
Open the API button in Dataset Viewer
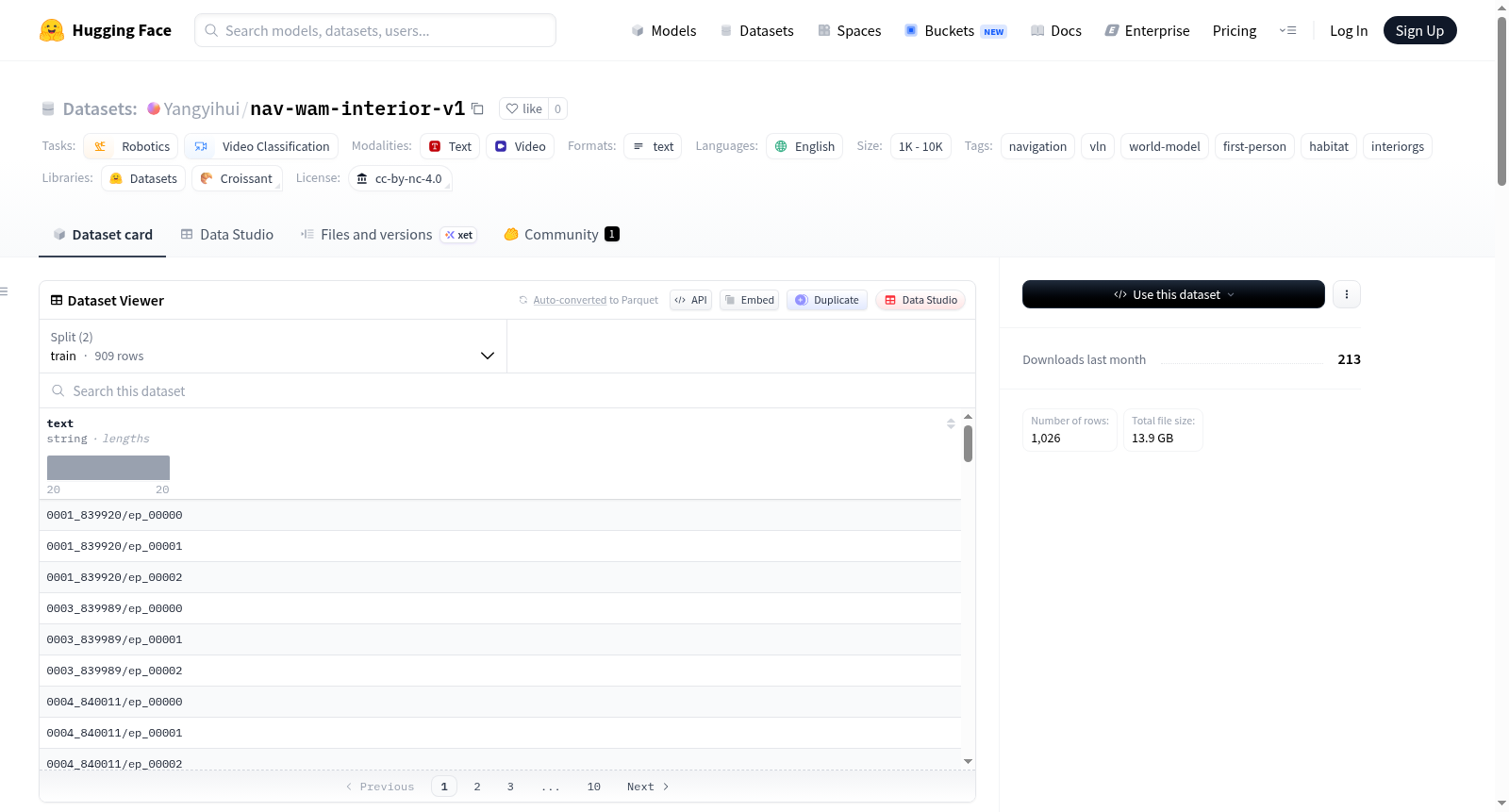pos(690,300)
